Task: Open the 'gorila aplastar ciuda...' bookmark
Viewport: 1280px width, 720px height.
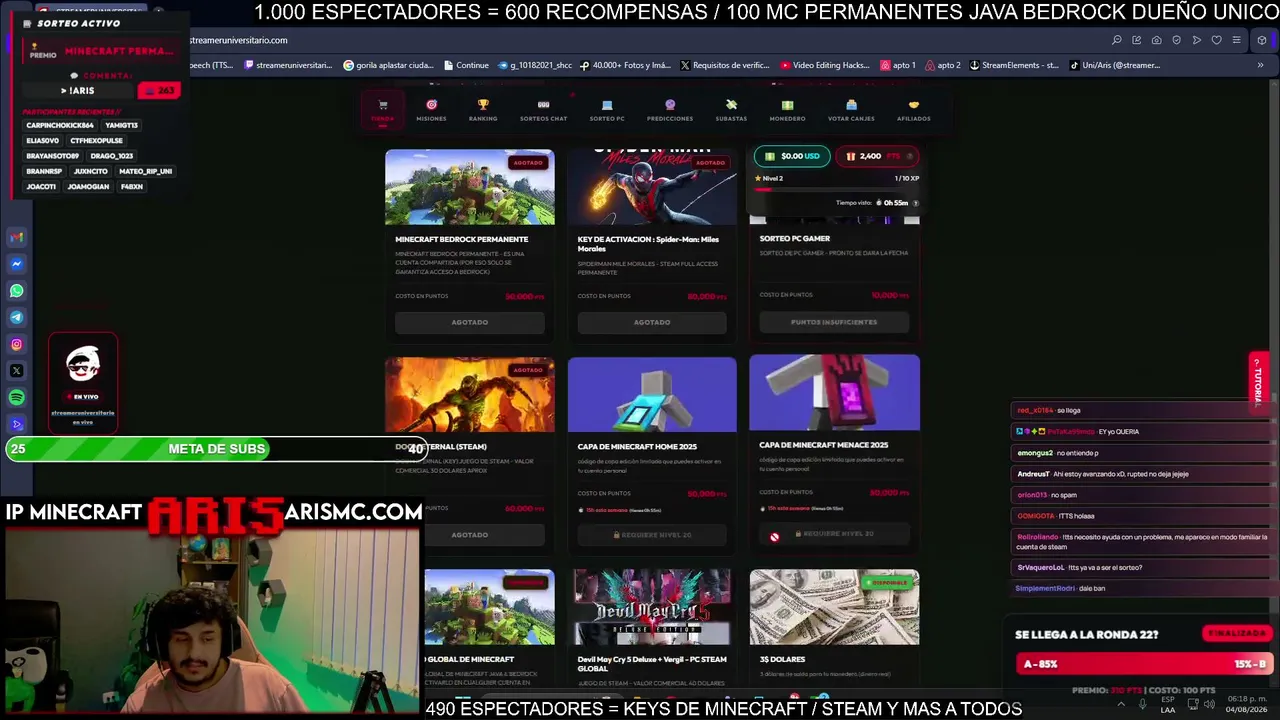Action: 388,65
